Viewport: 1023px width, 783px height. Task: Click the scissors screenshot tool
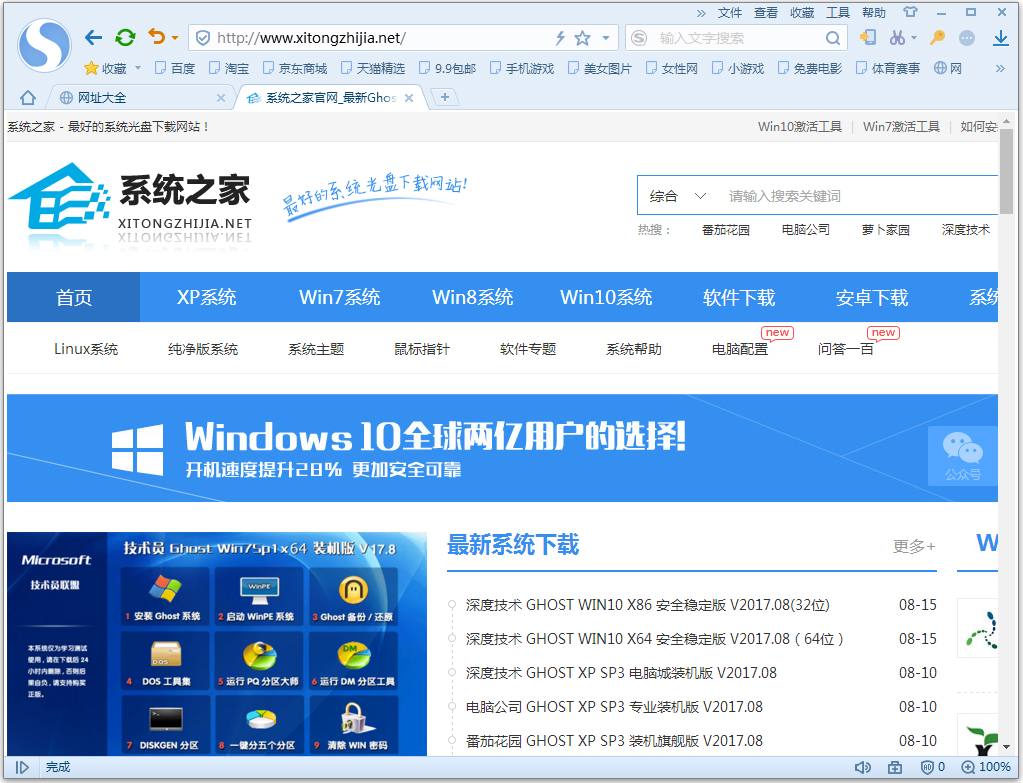[897, 37]
